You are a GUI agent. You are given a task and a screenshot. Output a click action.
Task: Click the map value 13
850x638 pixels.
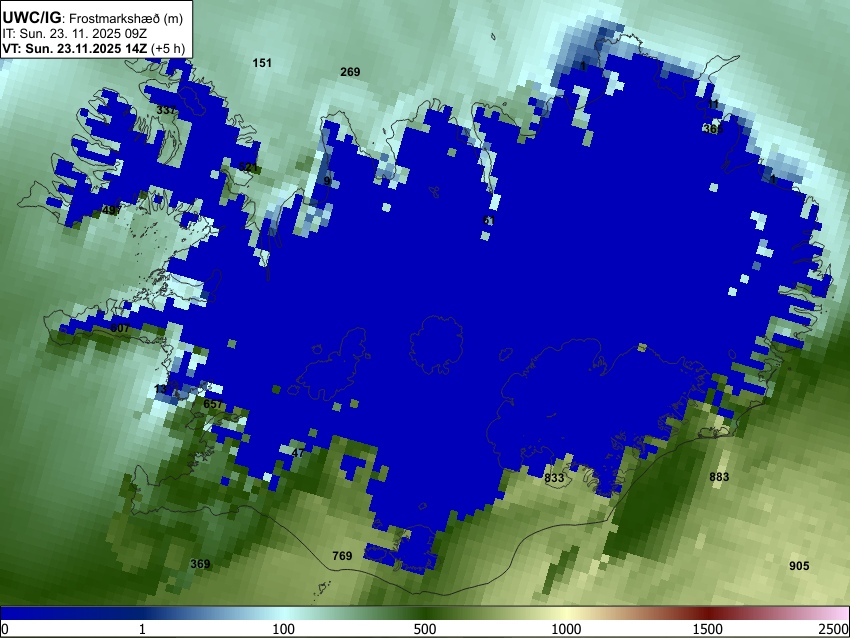[x=161, y=389]
